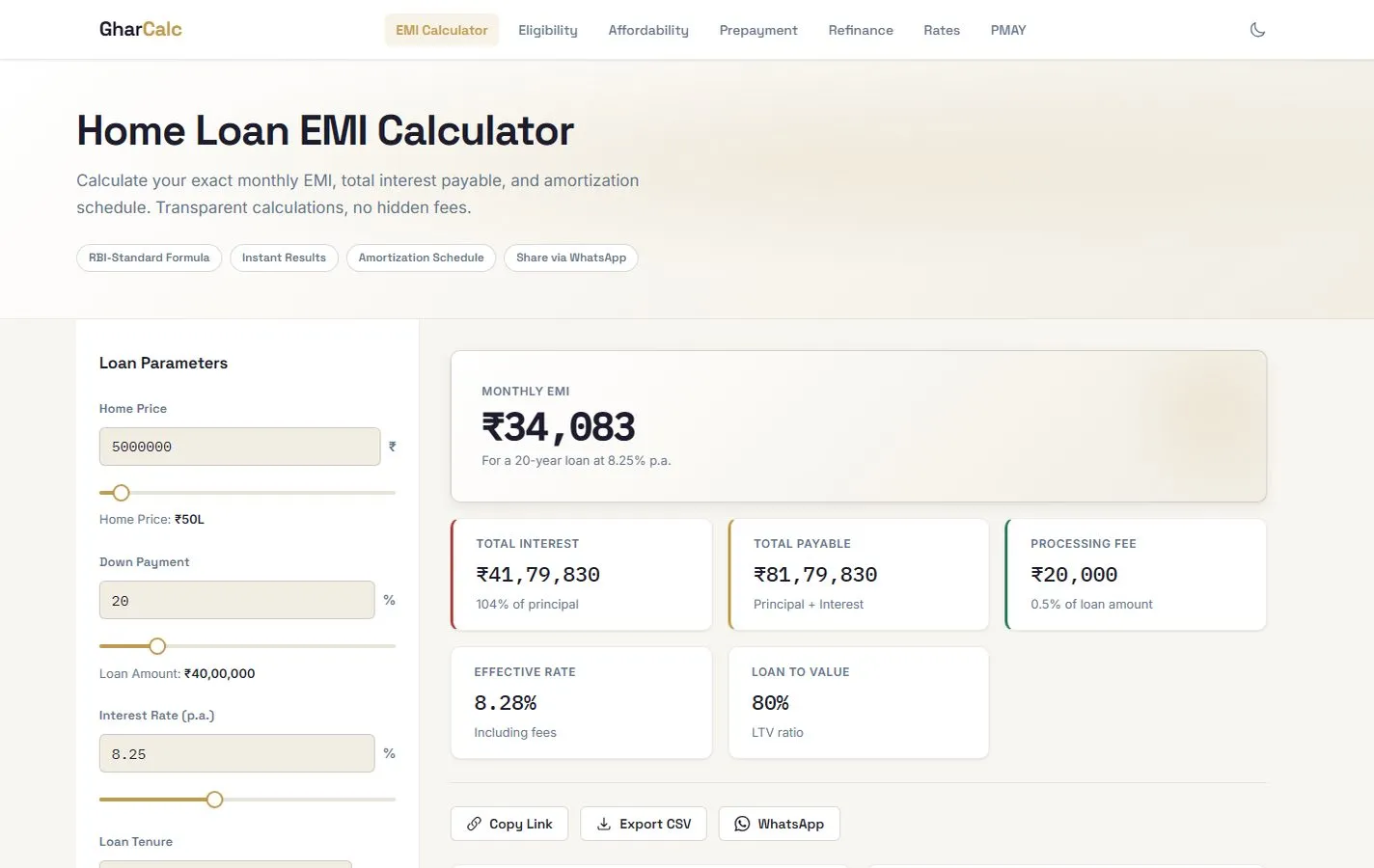1374x868 pixels.
Task: Click the '104% of principal' text
Action: click(527, 604)
